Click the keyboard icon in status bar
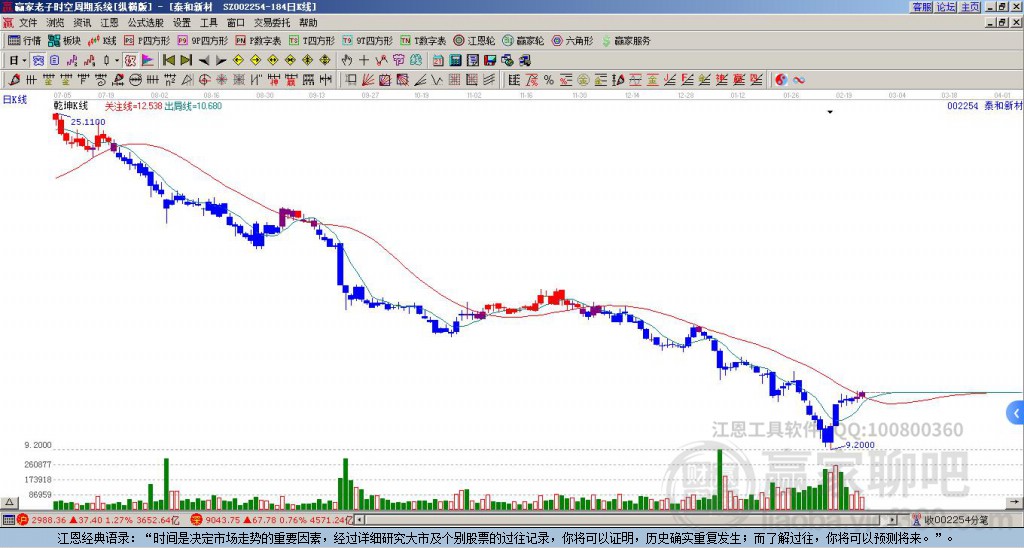The width and height of the screenshot is (1024, 548). click(x=8, y=520)
